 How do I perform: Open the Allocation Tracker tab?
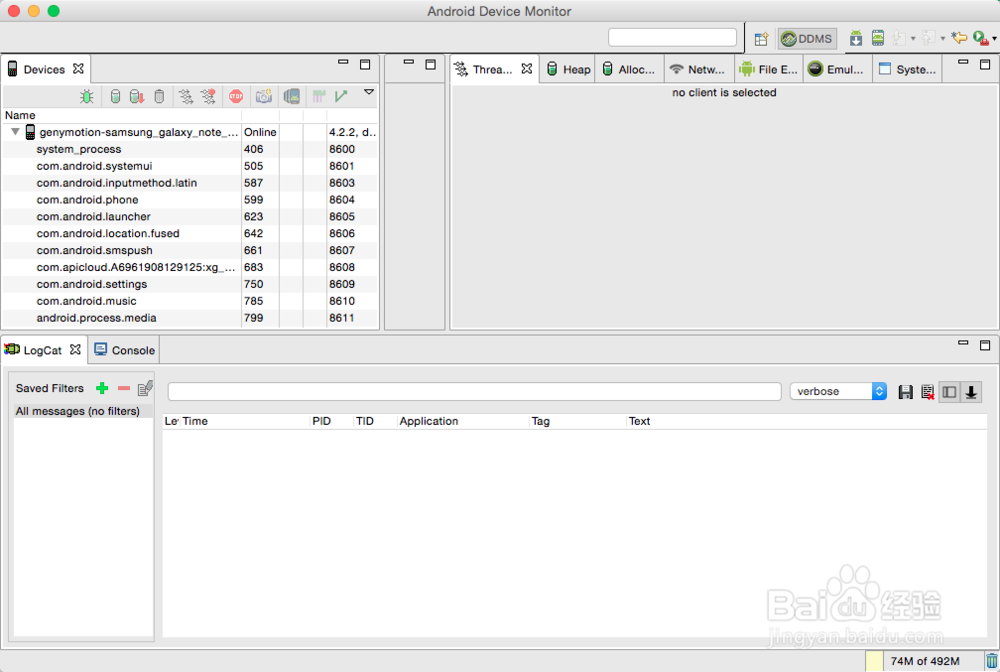[x=629, y=69]
